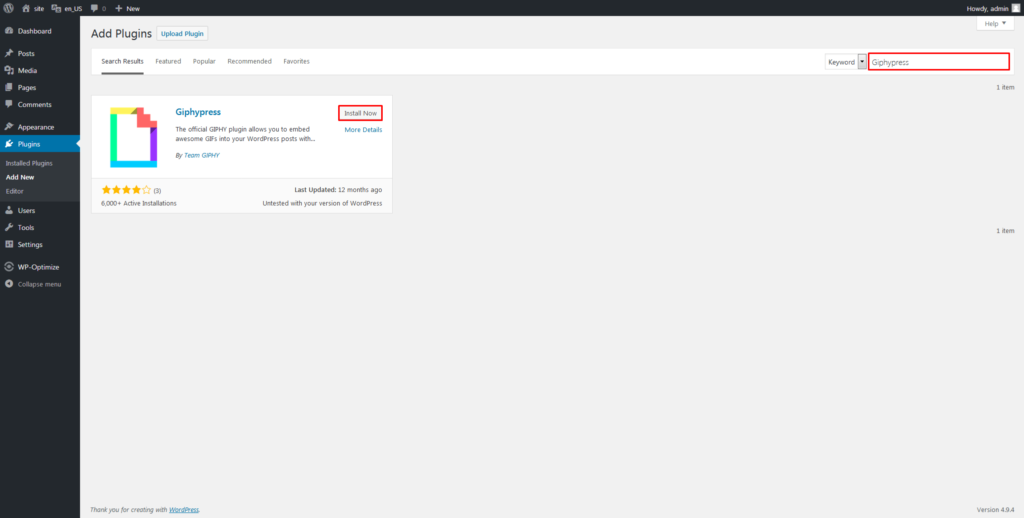Click the plus New icon
Image resolution: width=1024 pixels, height=518 pixels.
coord(119,8)
